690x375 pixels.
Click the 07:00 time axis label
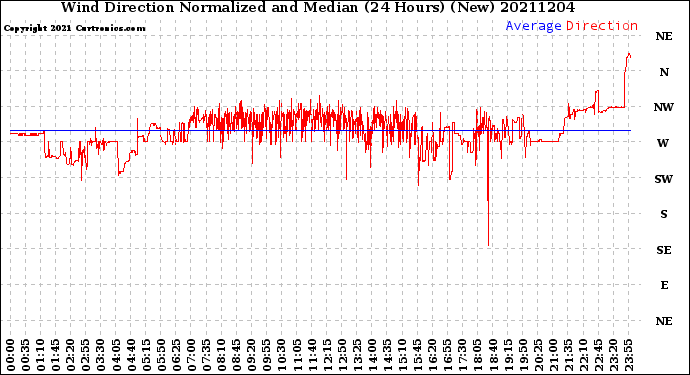pos(191,355)
